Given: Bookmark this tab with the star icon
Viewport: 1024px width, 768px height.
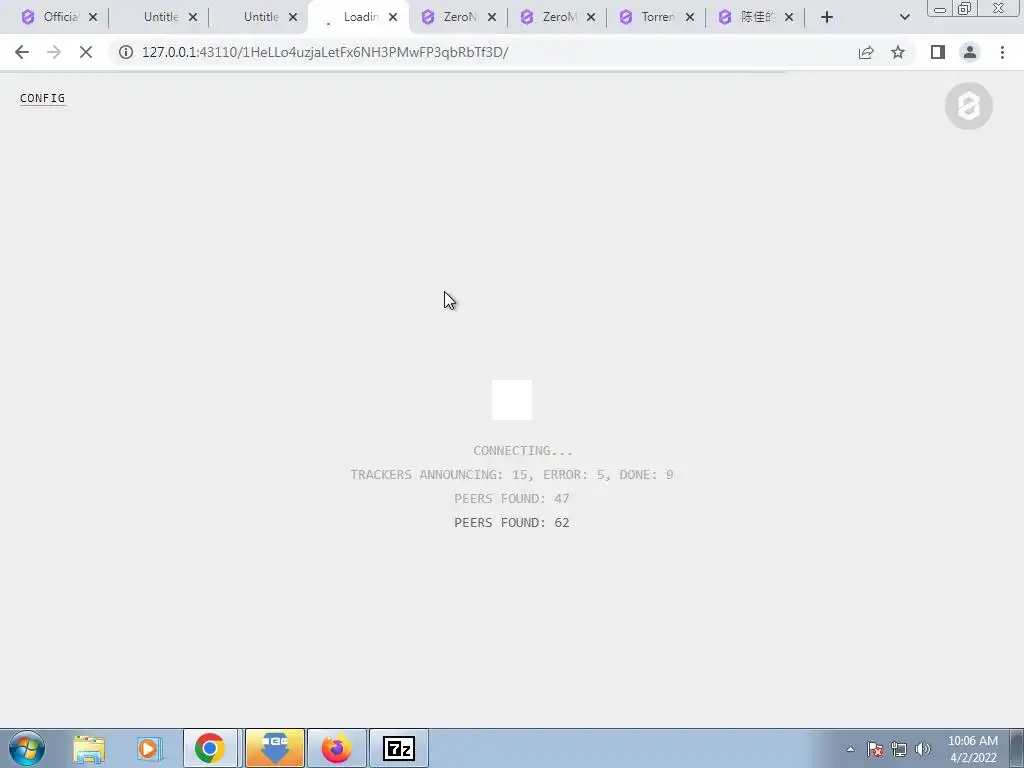Looking at the screenshot, I should pos(898,52).
